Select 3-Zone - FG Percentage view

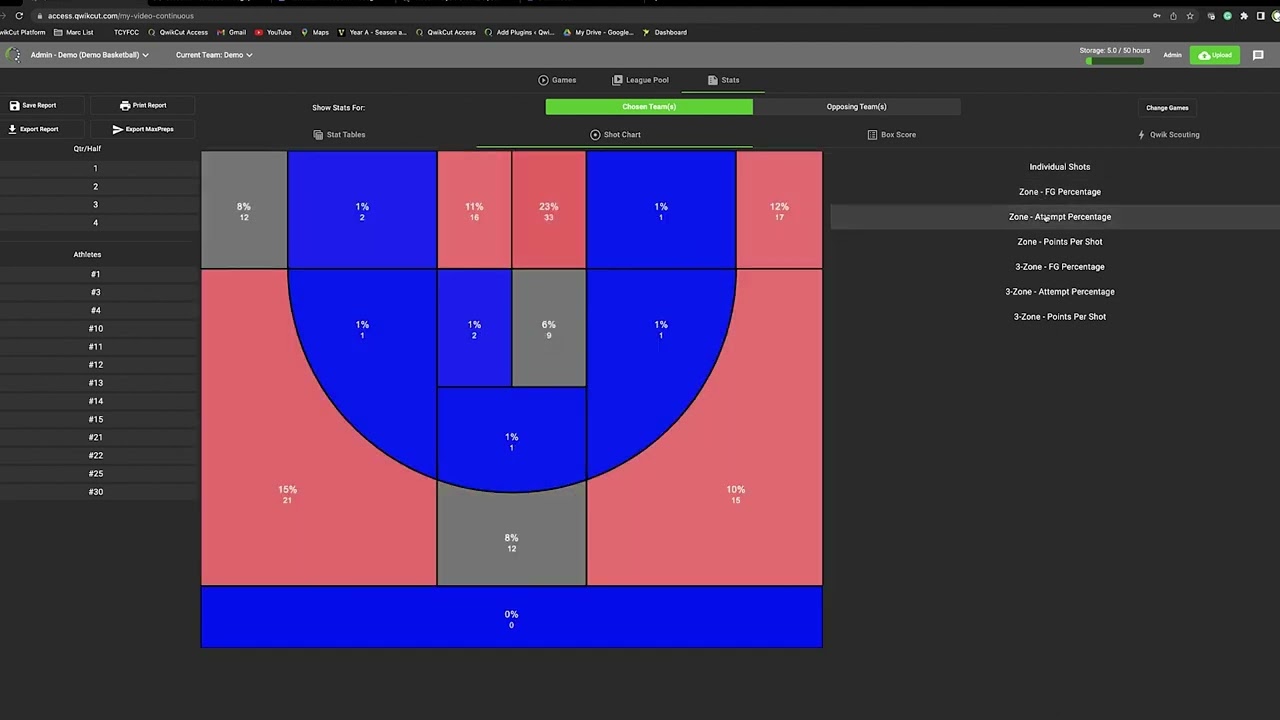tap(1060, 267)
